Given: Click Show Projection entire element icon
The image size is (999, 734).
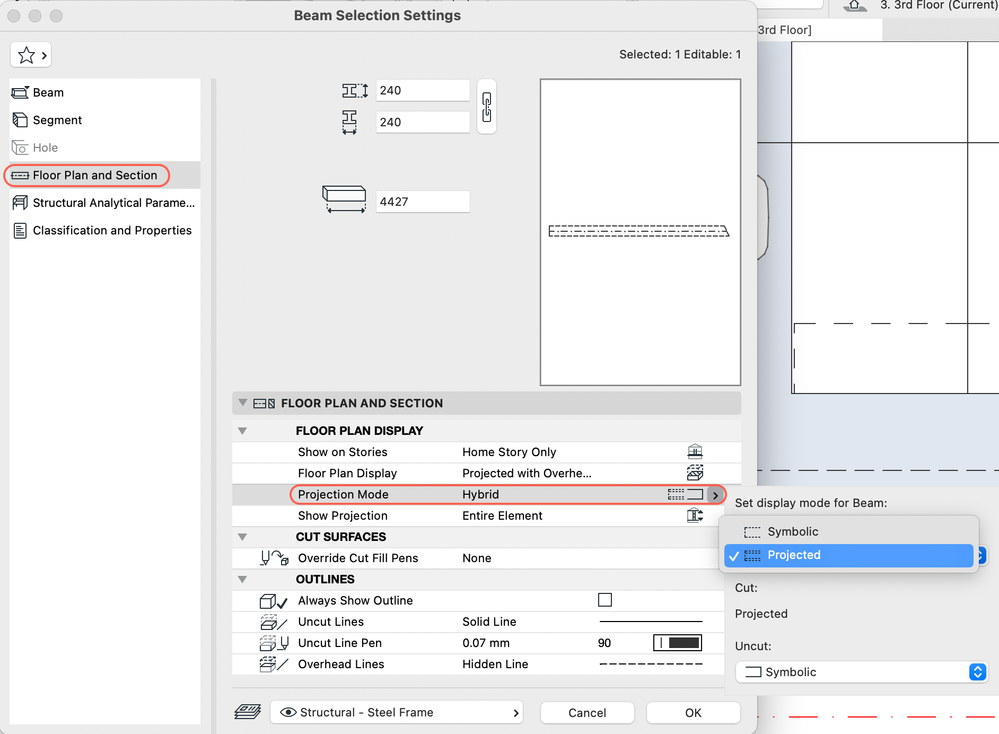Looking at the screenshot, I should click(694, 515).
